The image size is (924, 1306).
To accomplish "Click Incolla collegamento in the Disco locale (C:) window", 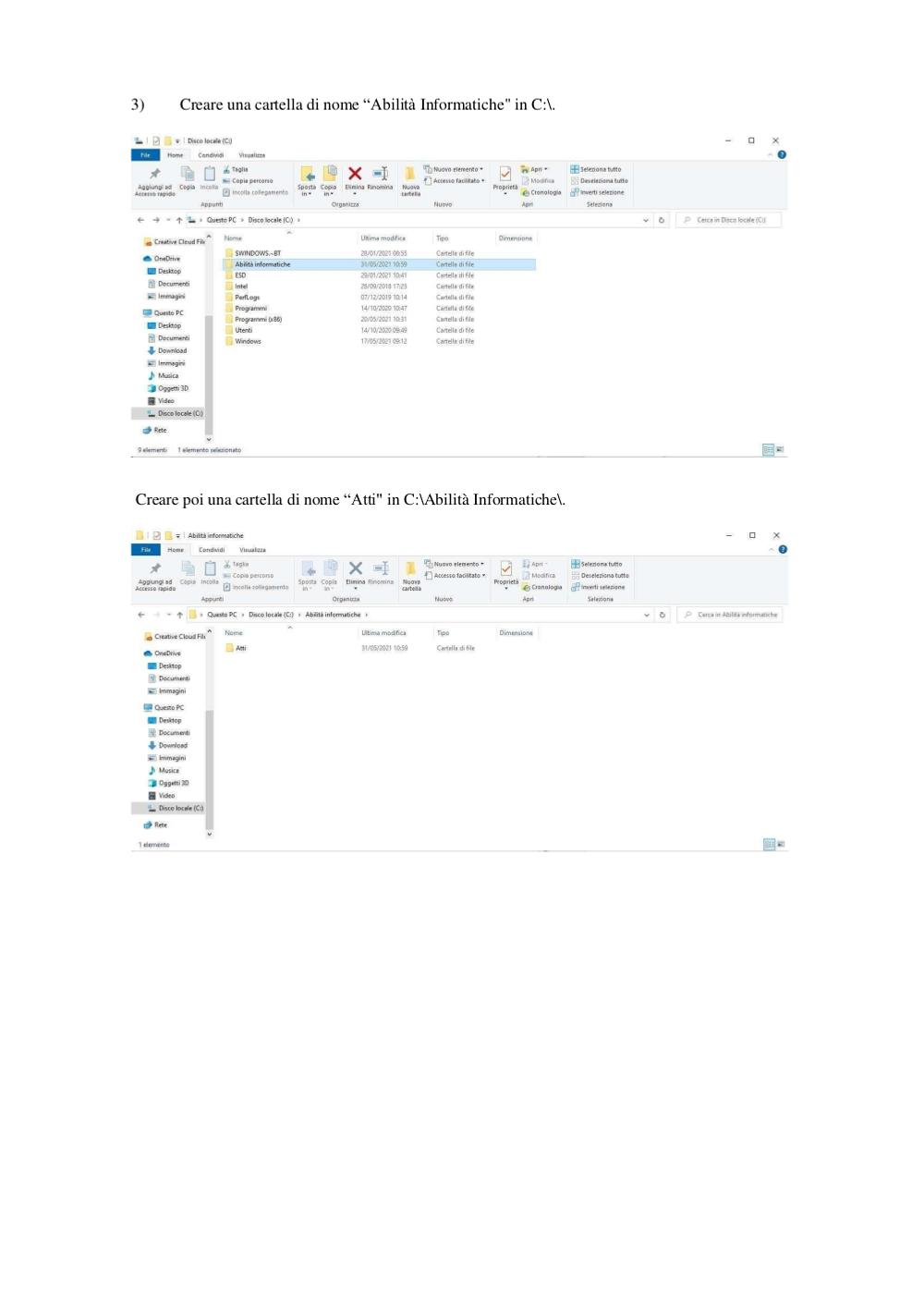I will (256, 192).
